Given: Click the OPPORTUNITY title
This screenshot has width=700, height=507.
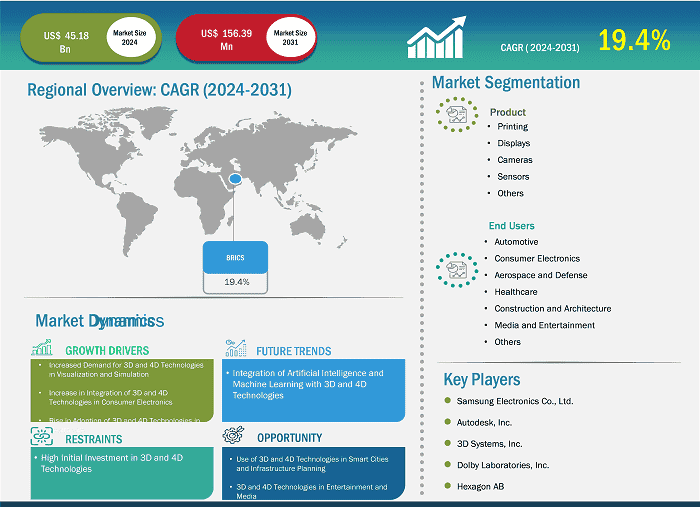Looking at the screenshot, I should [x=289, y=438].
